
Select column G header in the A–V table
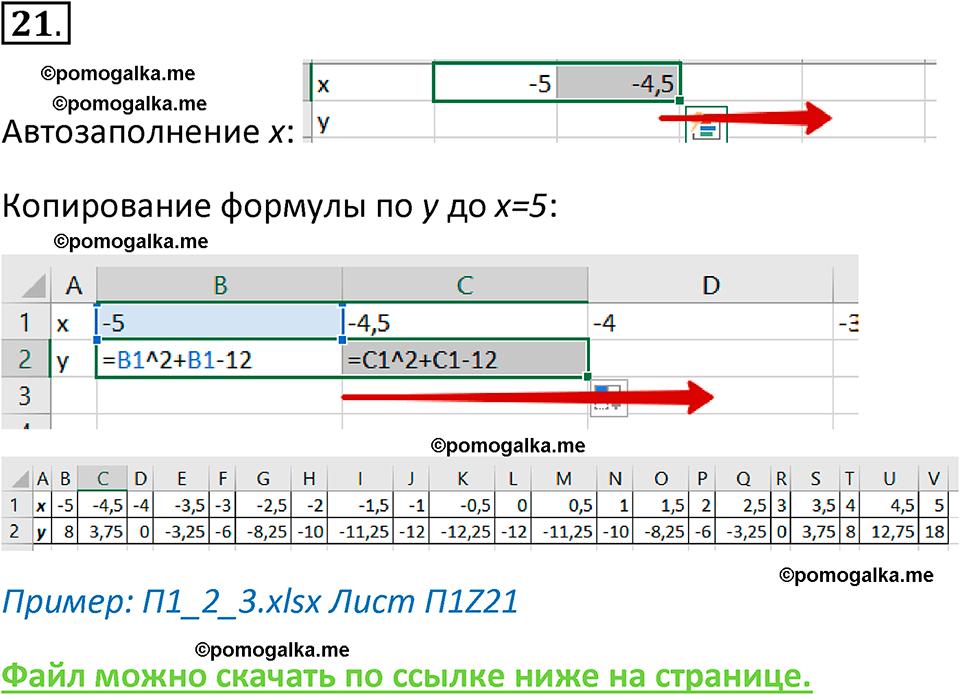[x=263, y=478]
